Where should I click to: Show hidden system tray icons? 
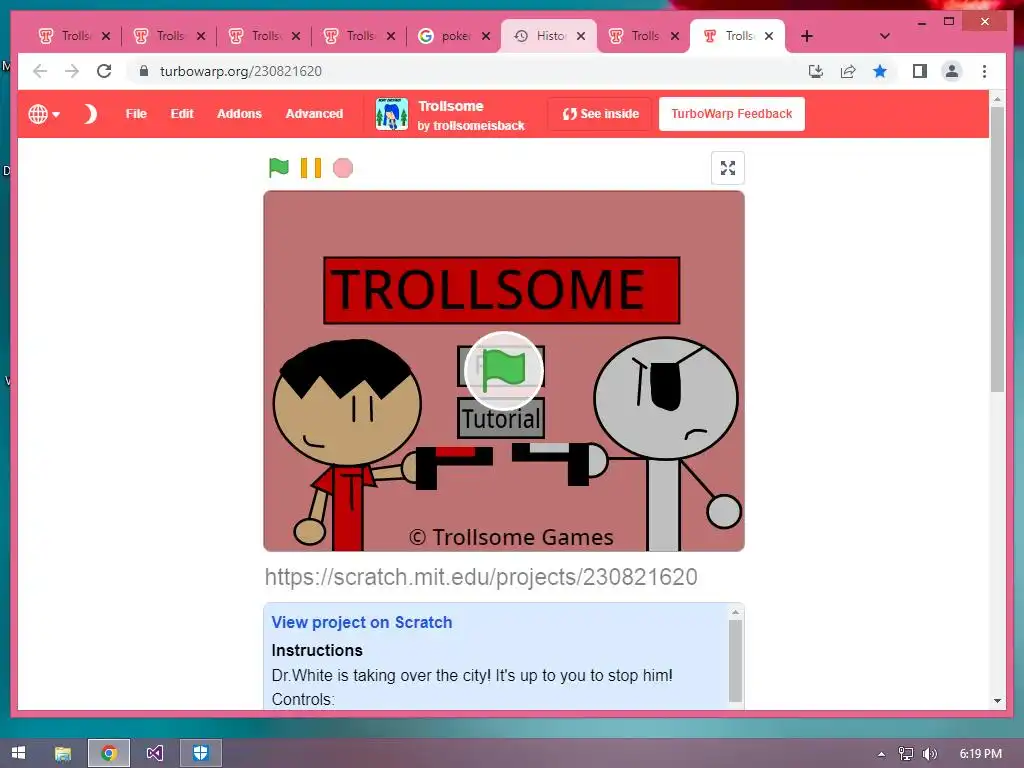(882, 754)
